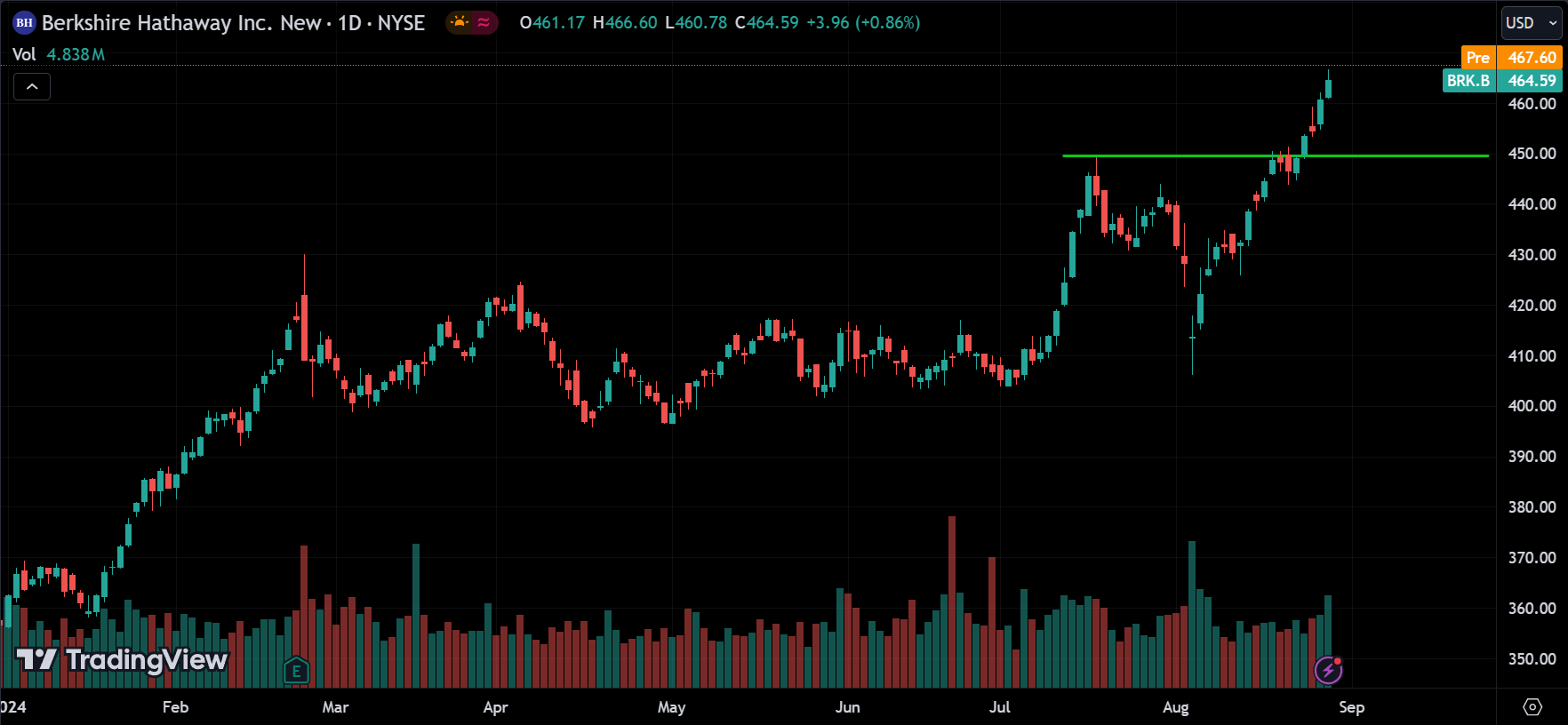
Task: Click the pre-market session sun indicator icon
Action: (460, 23)
